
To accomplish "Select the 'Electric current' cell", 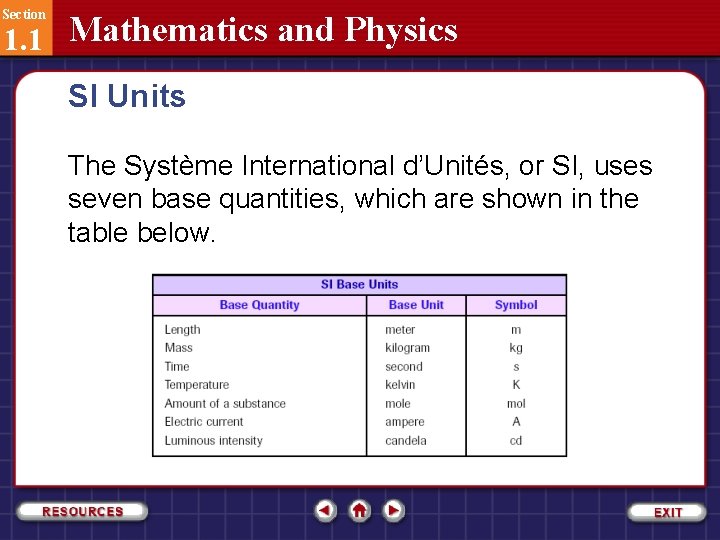I will coord(203,422).
